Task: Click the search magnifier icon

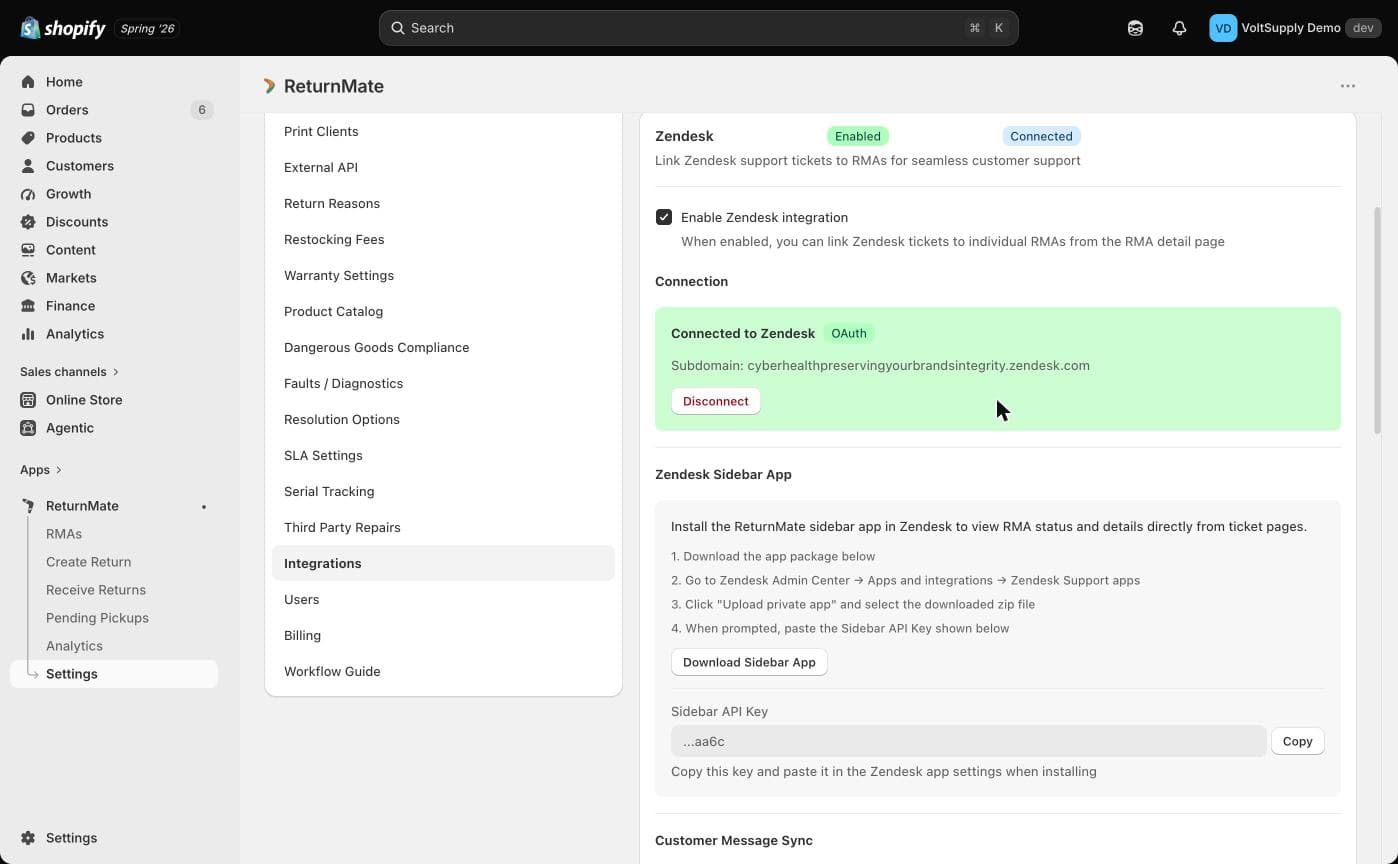Action: click(398, 28)
